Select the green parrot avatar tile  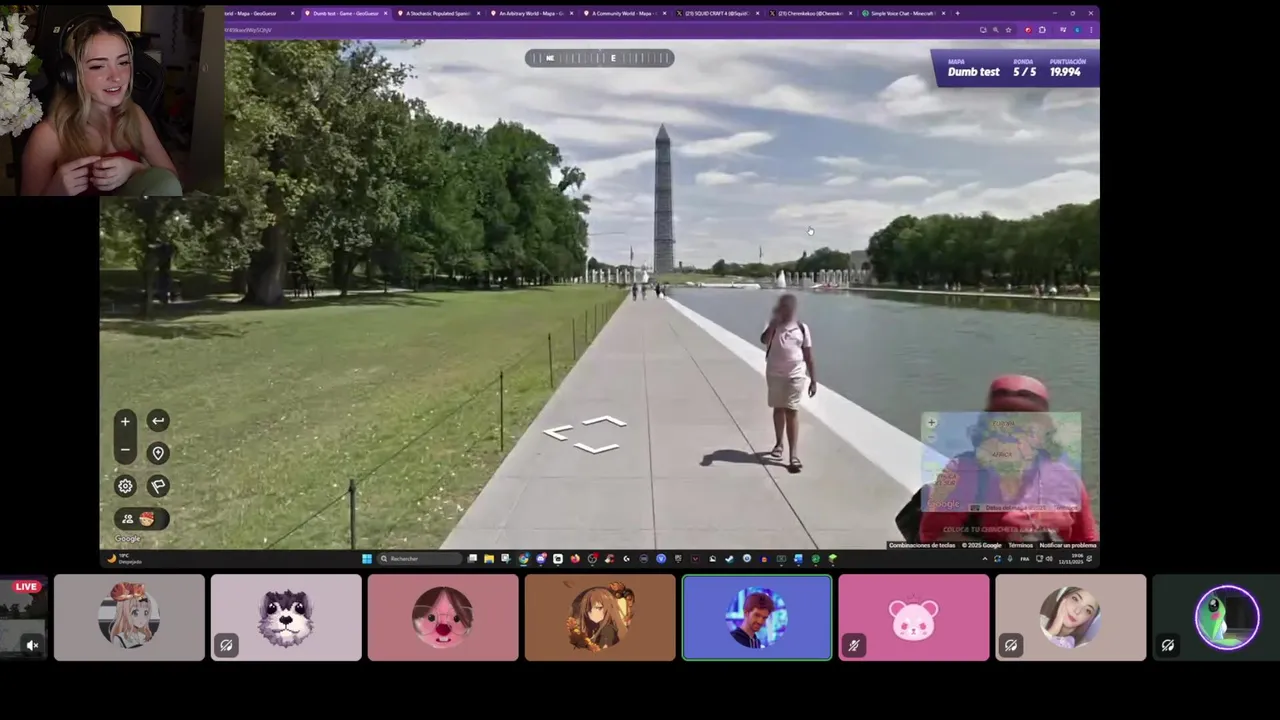coord(1216,617)
